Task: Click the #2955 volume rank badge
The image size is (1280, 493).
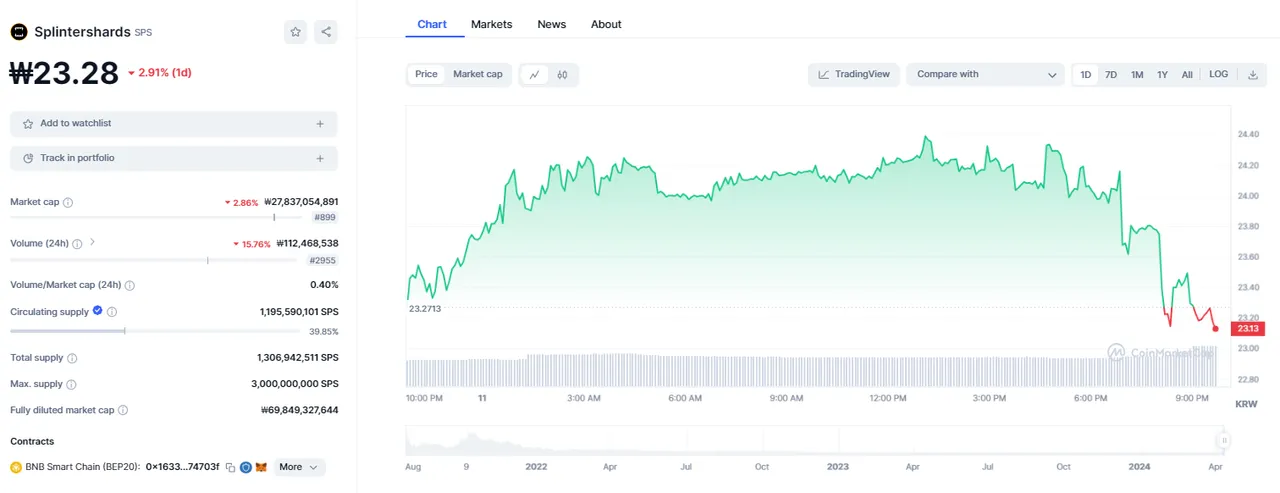Action: pos(322,260)
